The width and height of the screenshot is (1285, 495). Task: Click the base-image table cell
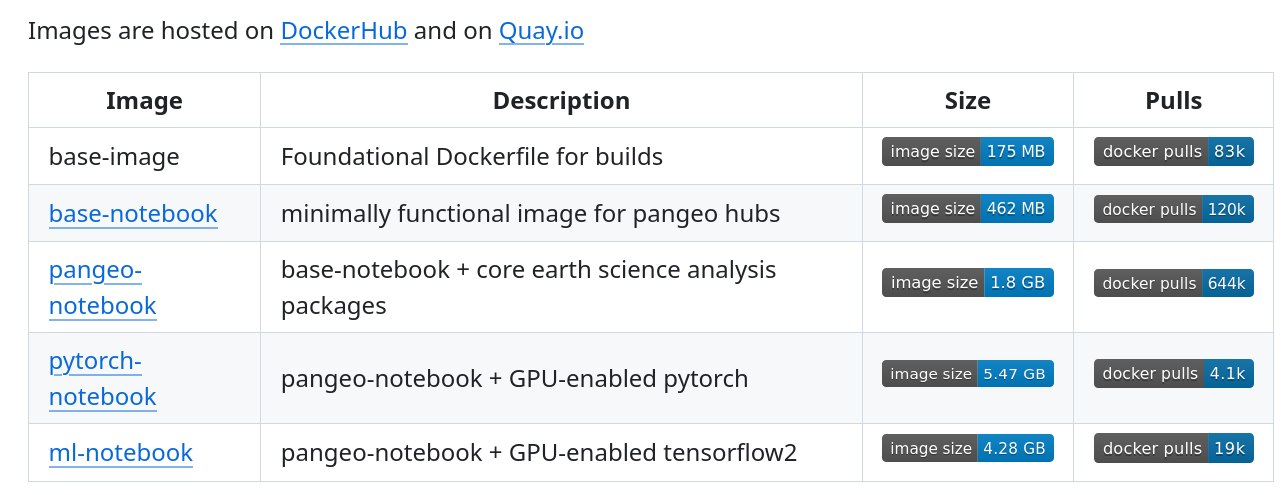click(x=114, y=157)
